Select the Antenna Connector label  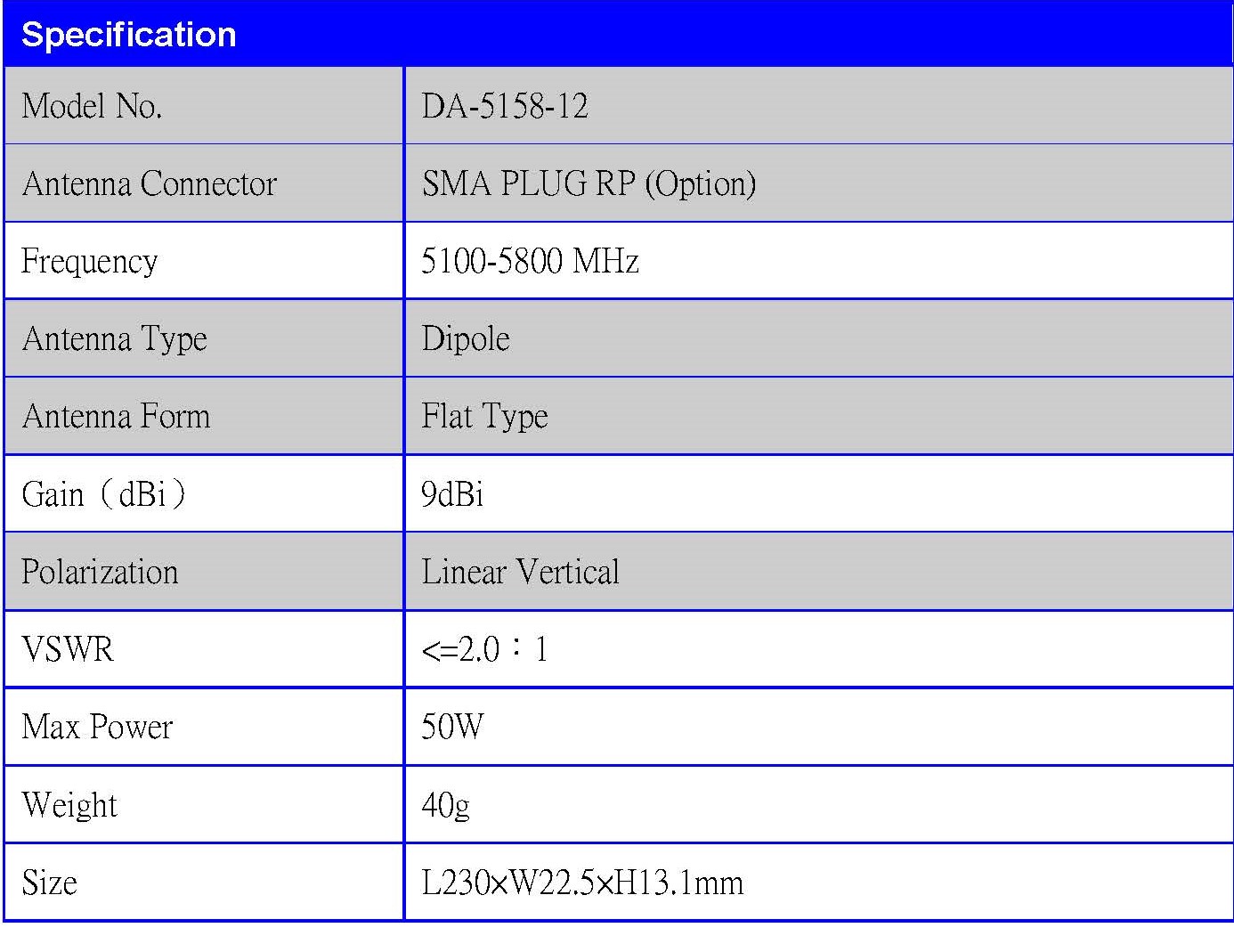(150, 183)
